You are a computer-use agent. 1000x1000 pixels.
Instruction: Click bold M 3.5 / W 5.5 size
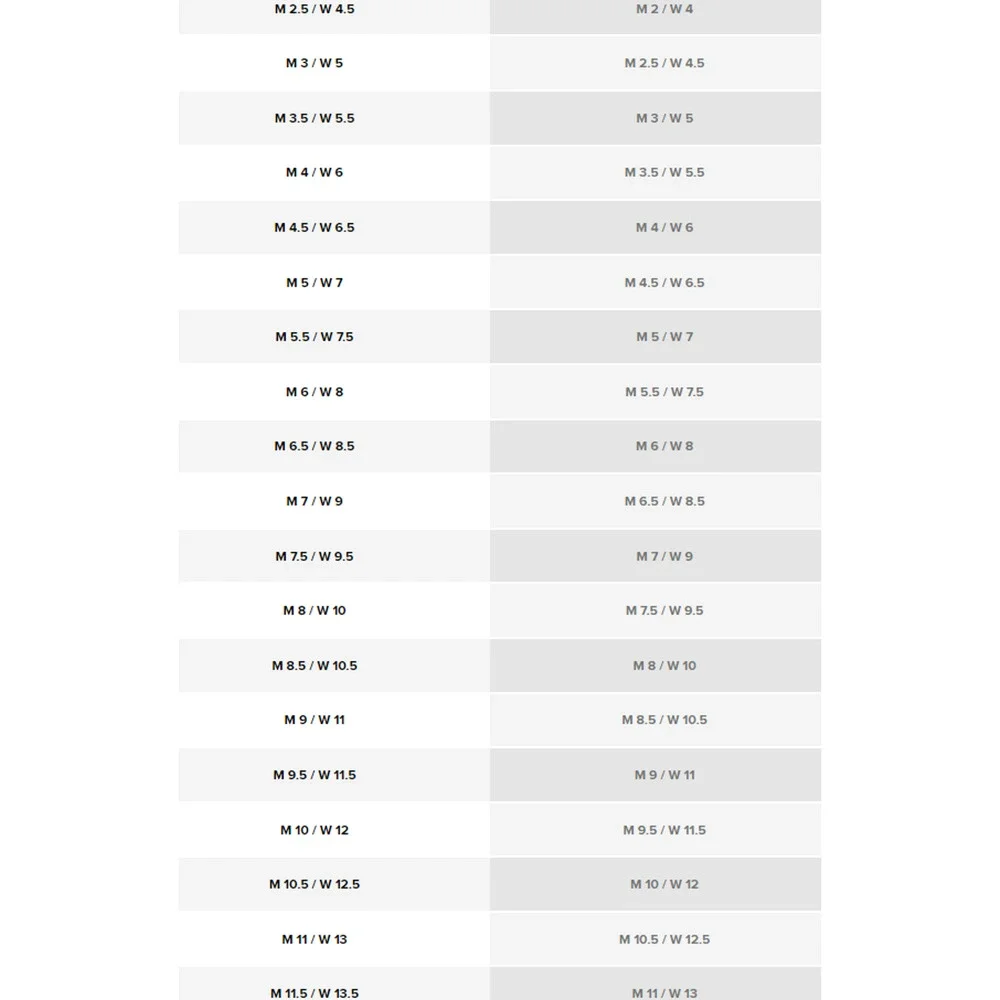tap(314, 118)
